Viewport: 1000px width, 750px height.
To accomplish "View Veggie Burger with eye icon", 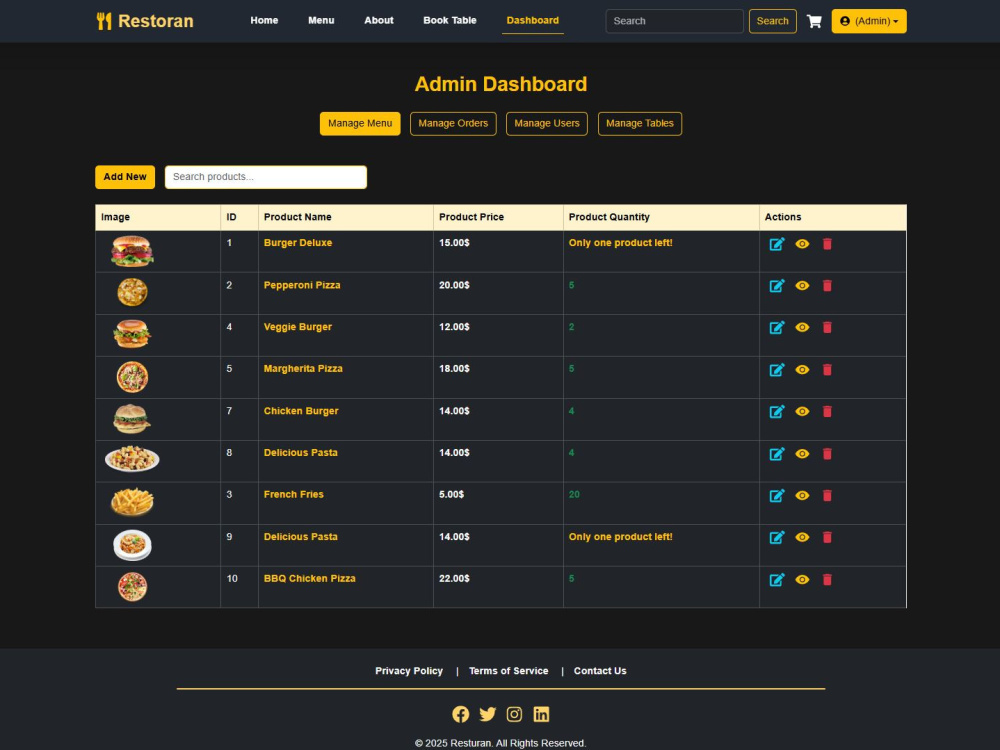I will (x=802, y=327).
